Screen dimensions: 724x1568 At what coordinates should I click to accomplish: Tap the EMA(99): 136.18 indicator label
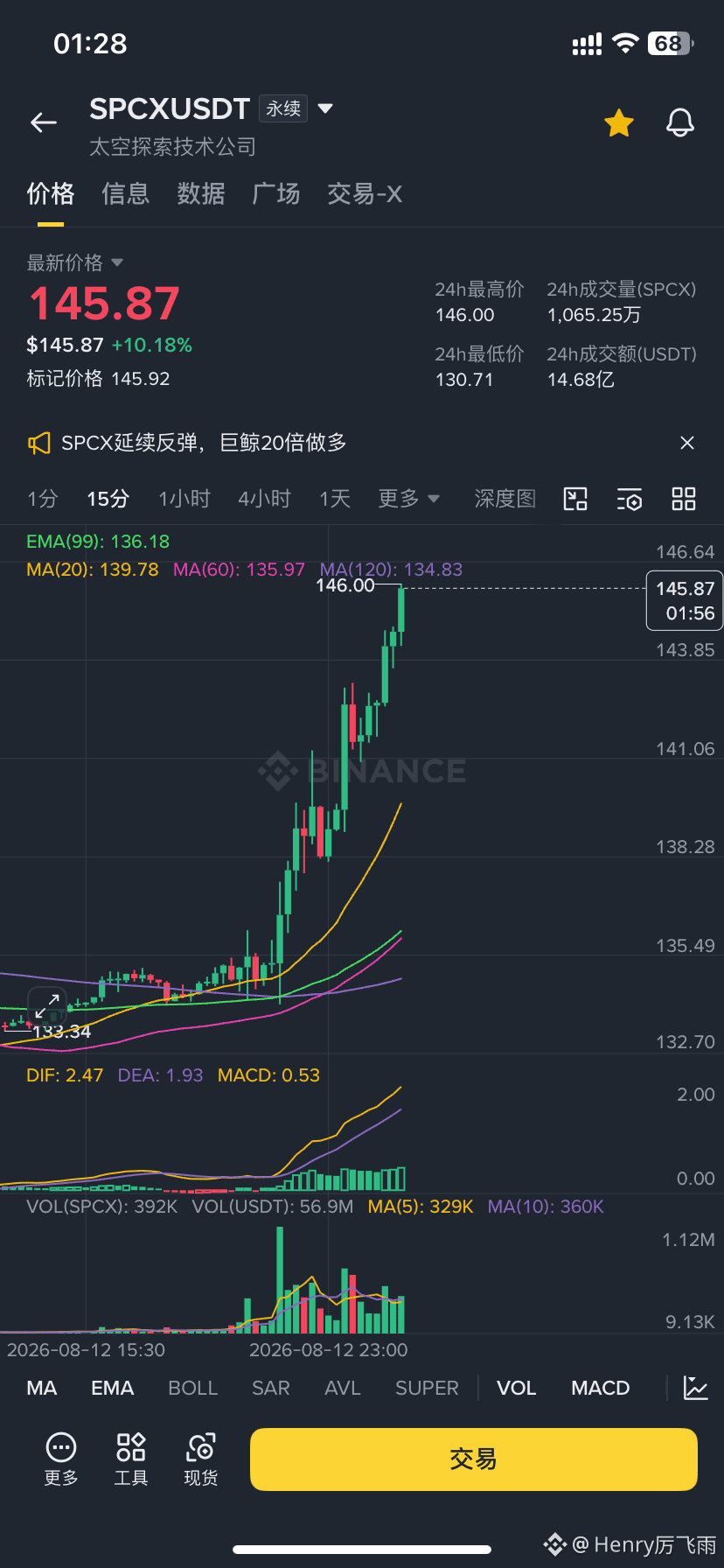pyautogui.click(x=98, y=542)
